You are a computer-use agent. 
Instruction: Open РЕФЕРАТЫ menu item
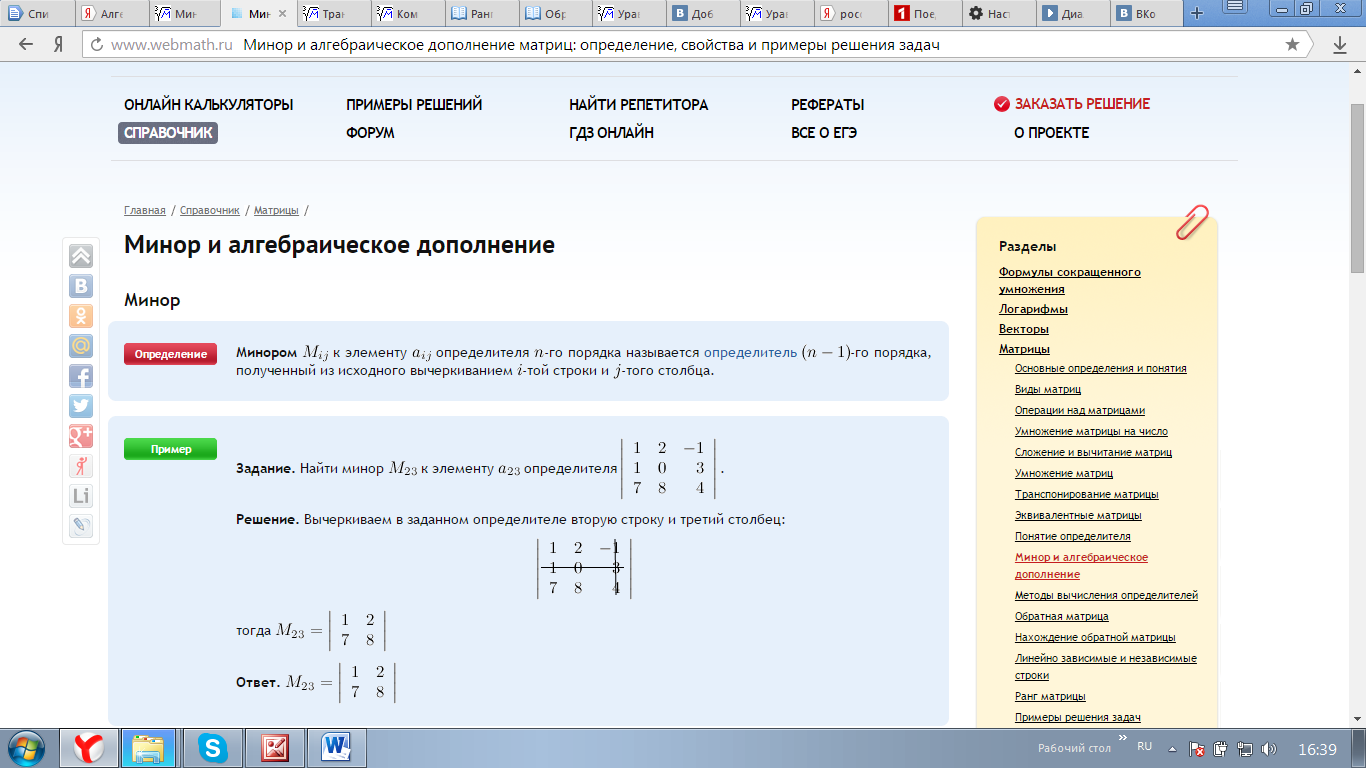tap(827, 104)
